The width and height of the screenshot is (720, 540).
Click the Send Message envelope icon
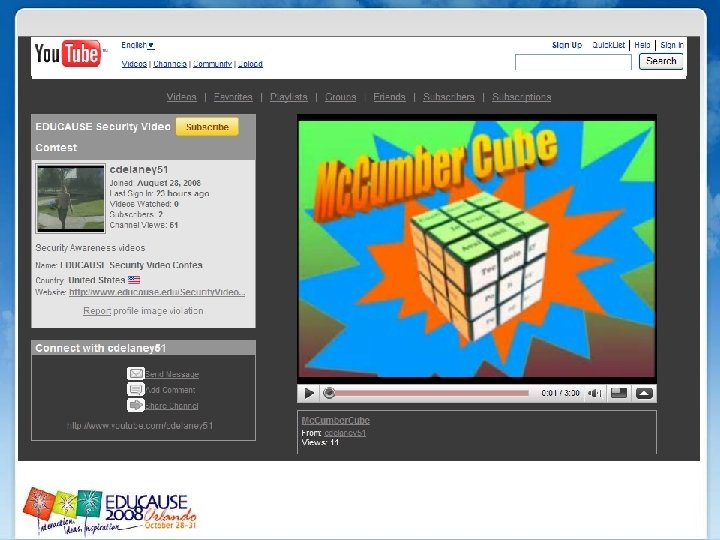point(135,373)
